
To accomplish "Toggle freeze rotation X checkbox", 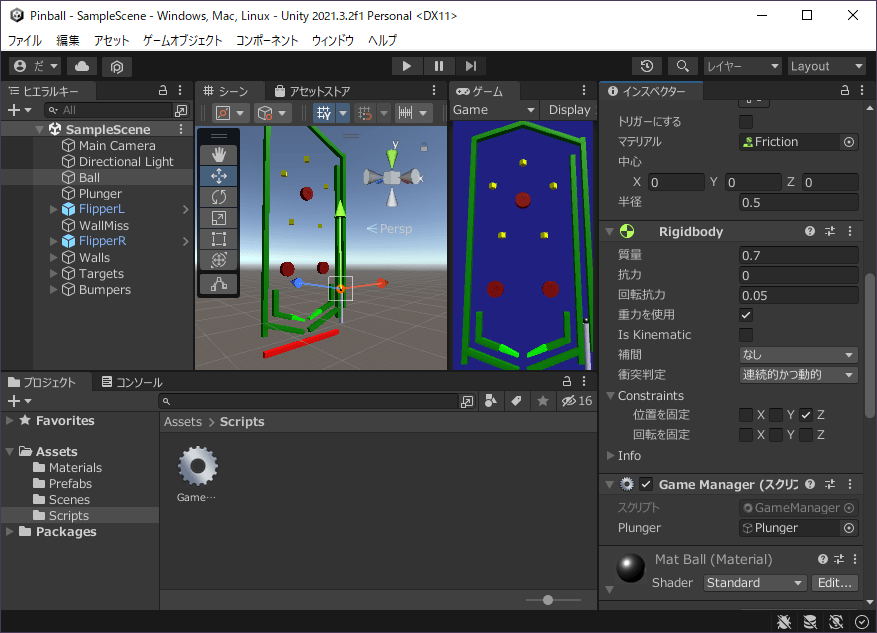I will click(746, 435).
